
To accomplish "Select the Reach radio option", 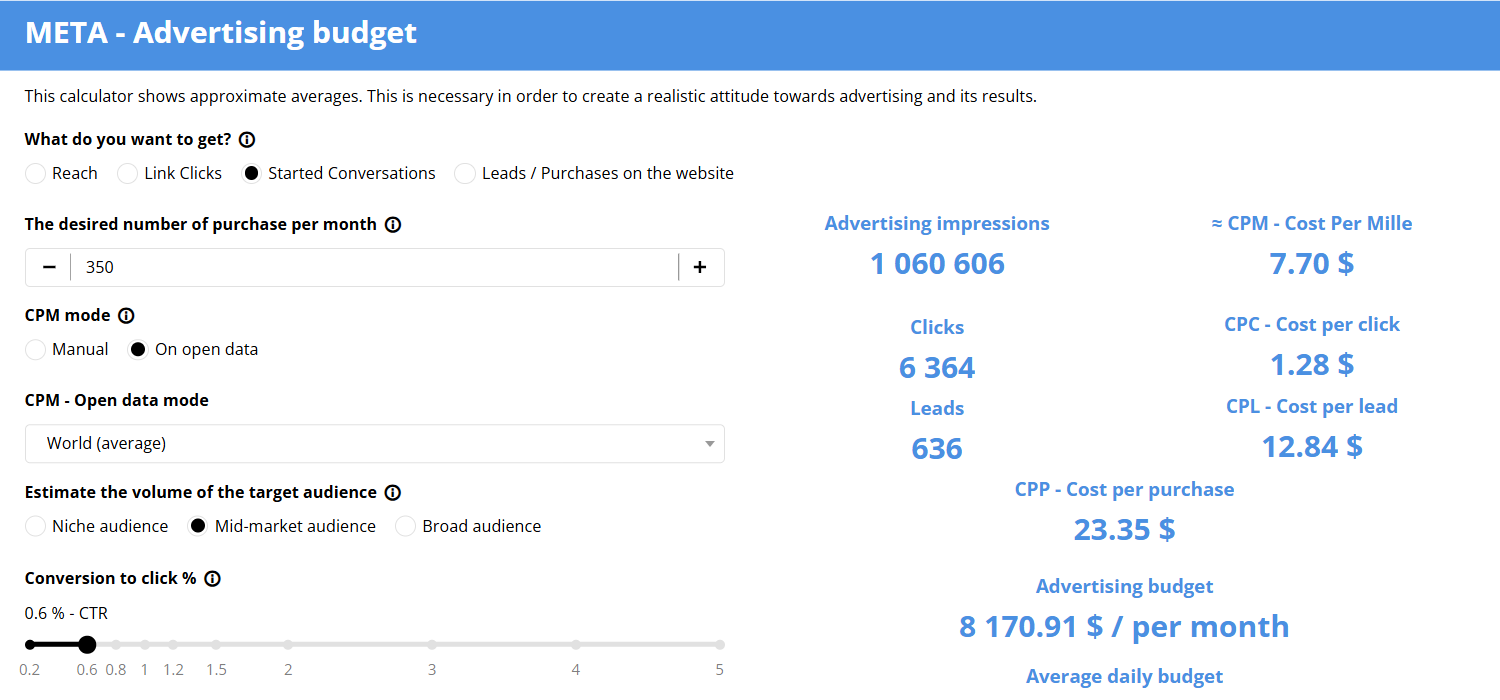I will [36, 174].
